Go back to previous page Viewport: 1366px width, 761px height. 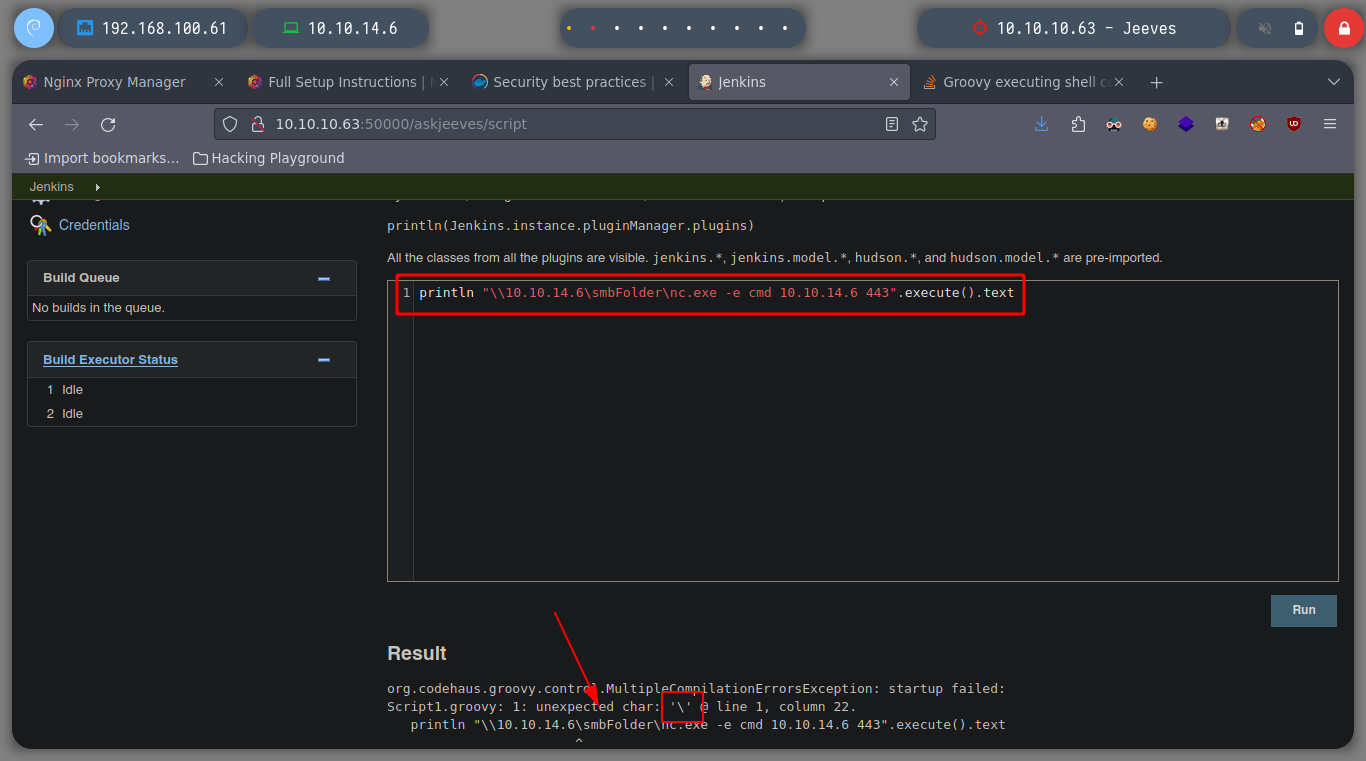point(36,124)
